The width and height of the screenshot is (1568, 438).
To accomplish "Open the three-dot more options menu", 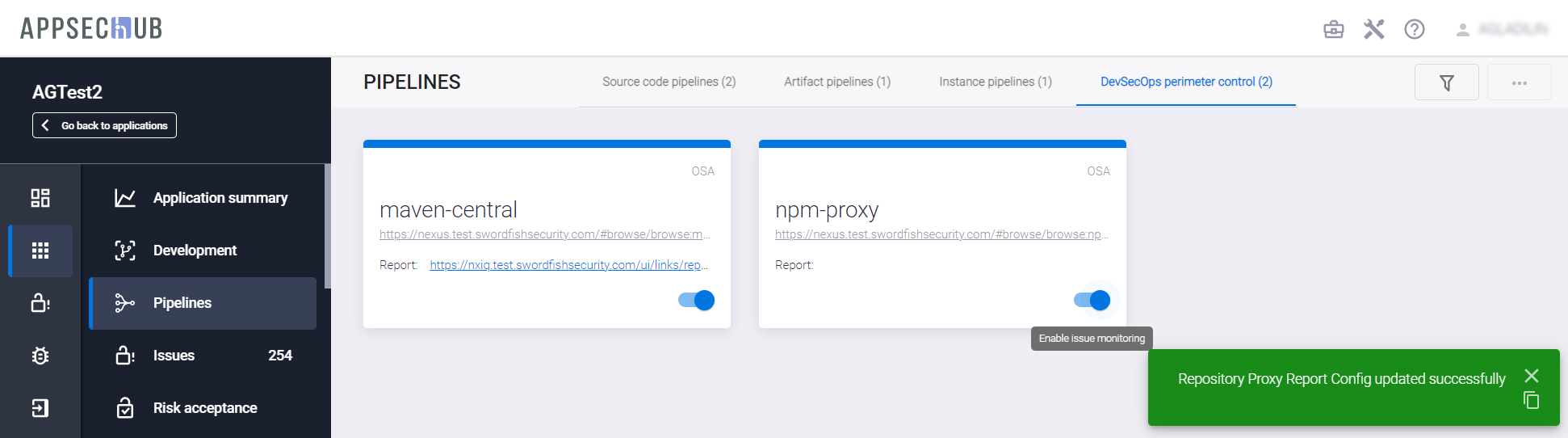I will coord(1519,82).
